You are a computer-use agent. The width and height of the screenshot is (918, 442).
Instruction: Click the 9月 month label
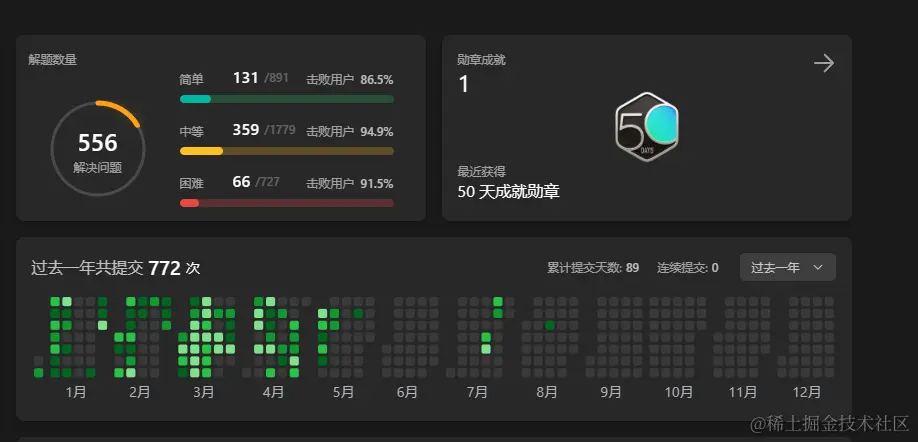coord(611,392)
